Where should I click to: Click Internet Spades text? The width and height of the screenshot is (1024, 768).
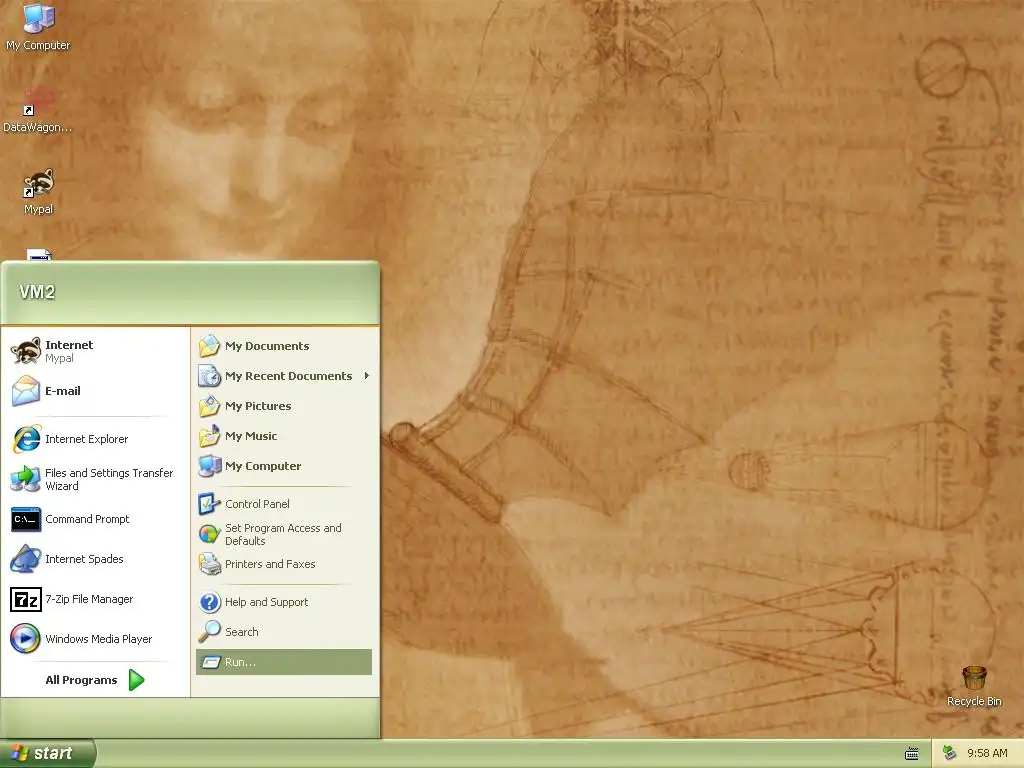click(x=84, y=559)
